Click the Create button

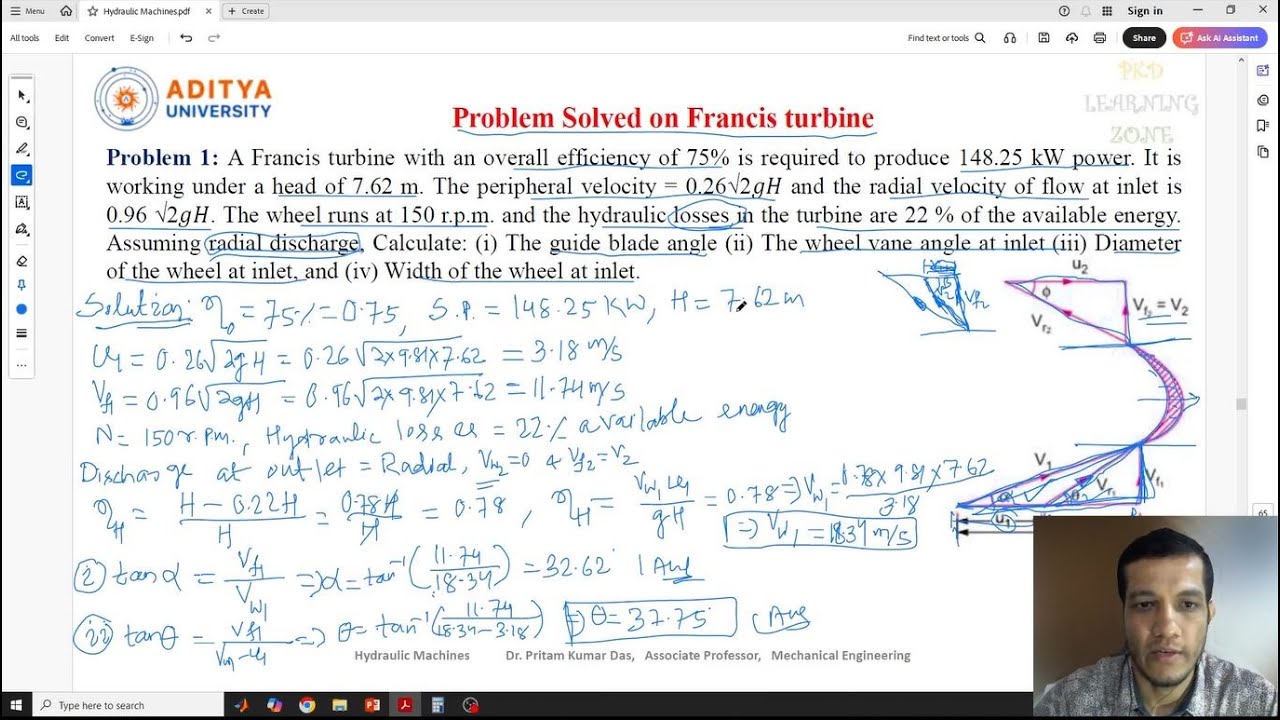coord(246,11)
